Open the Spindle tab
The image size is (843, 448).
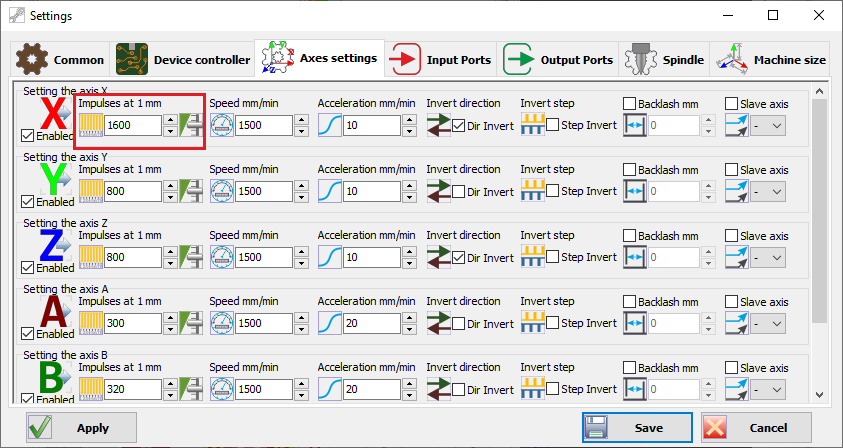[664, 60]
